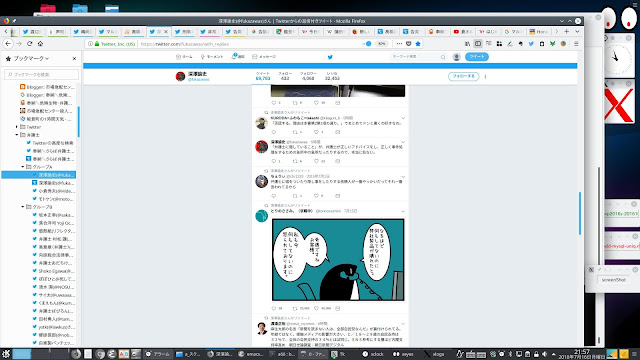640x360 pixels.
Task: Like the manga image tweet
Action: 316,308
